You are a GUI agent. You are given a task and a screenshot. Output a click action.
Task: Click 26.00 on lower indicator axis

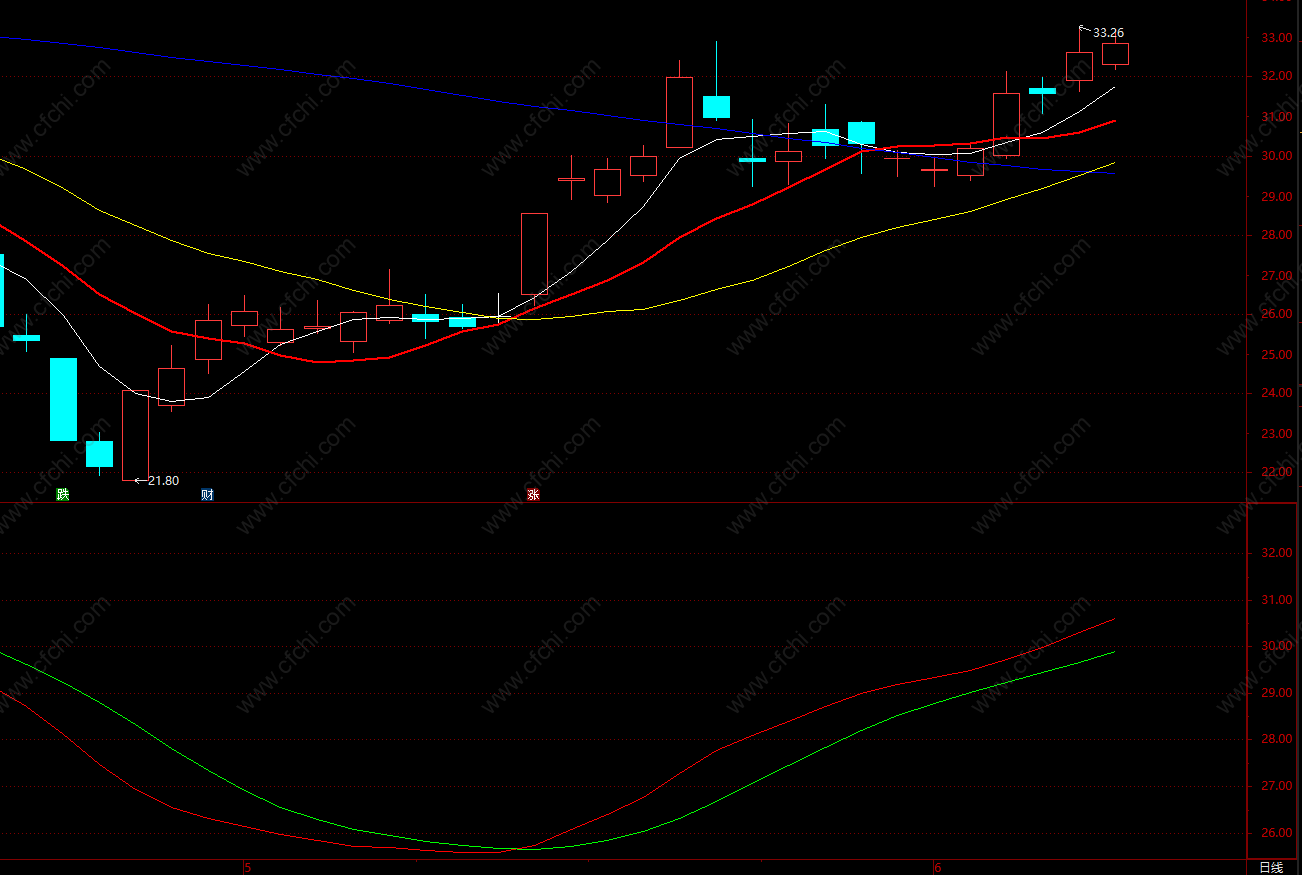coord(1275,833)
